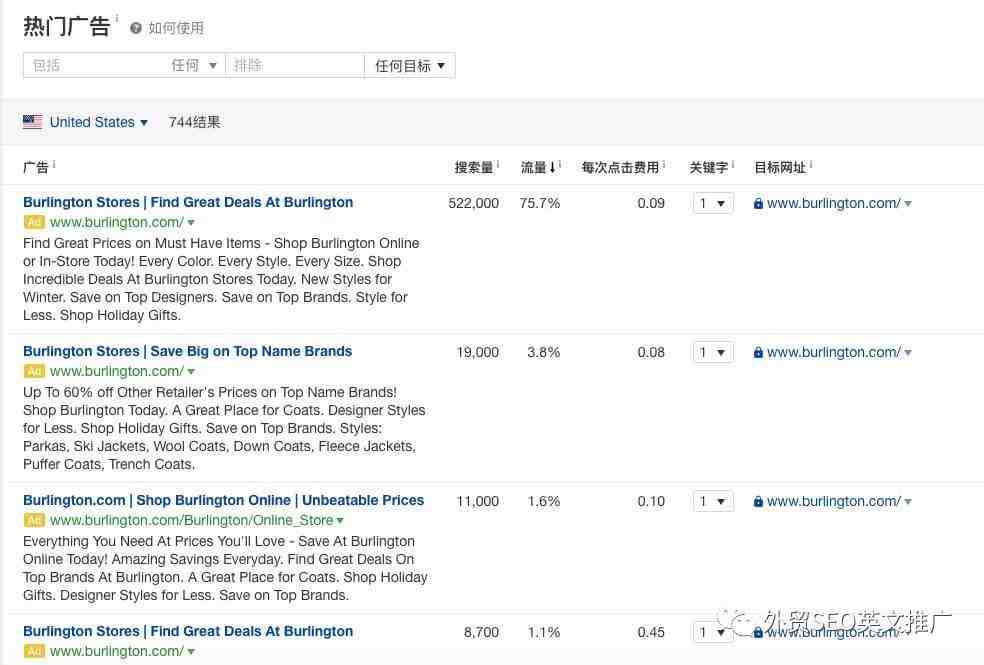Select the 522,000 search volume value

[x=474, y=203]
